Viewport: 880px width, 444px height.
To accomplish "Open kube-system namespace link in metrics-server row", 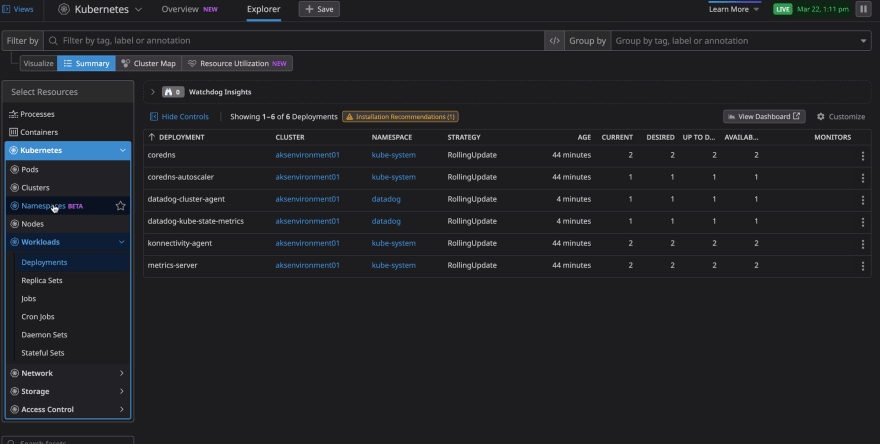I will [393, 266].
